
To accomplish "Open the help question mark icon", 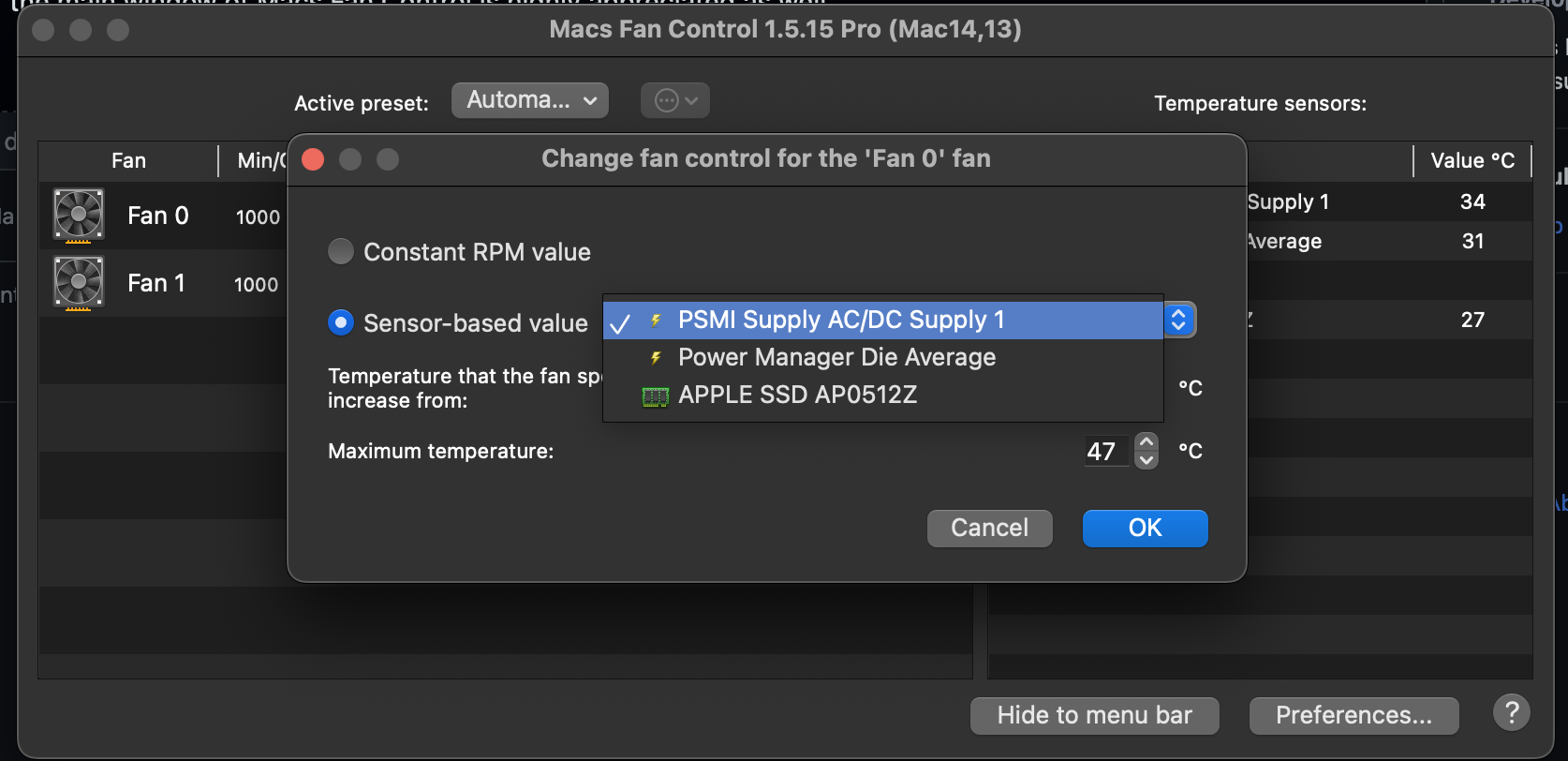I will [1511, 713].
